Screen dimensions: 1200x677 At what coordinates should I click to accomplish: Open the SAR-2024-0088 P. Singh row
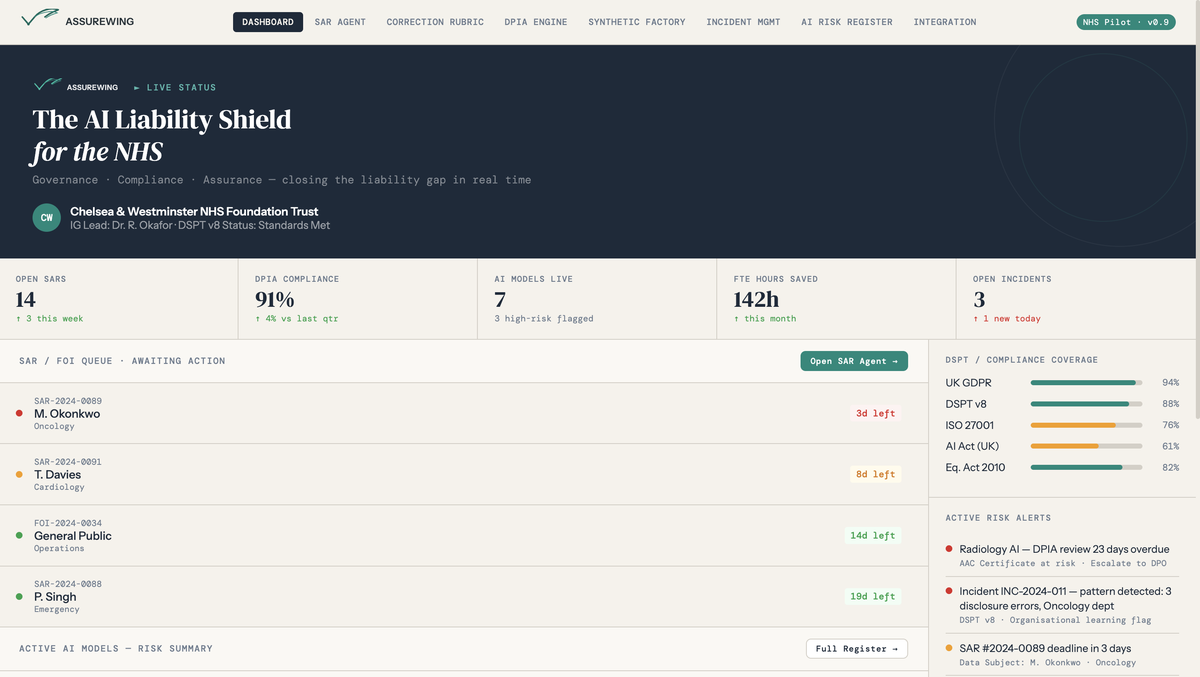click(x=464, y=596)
